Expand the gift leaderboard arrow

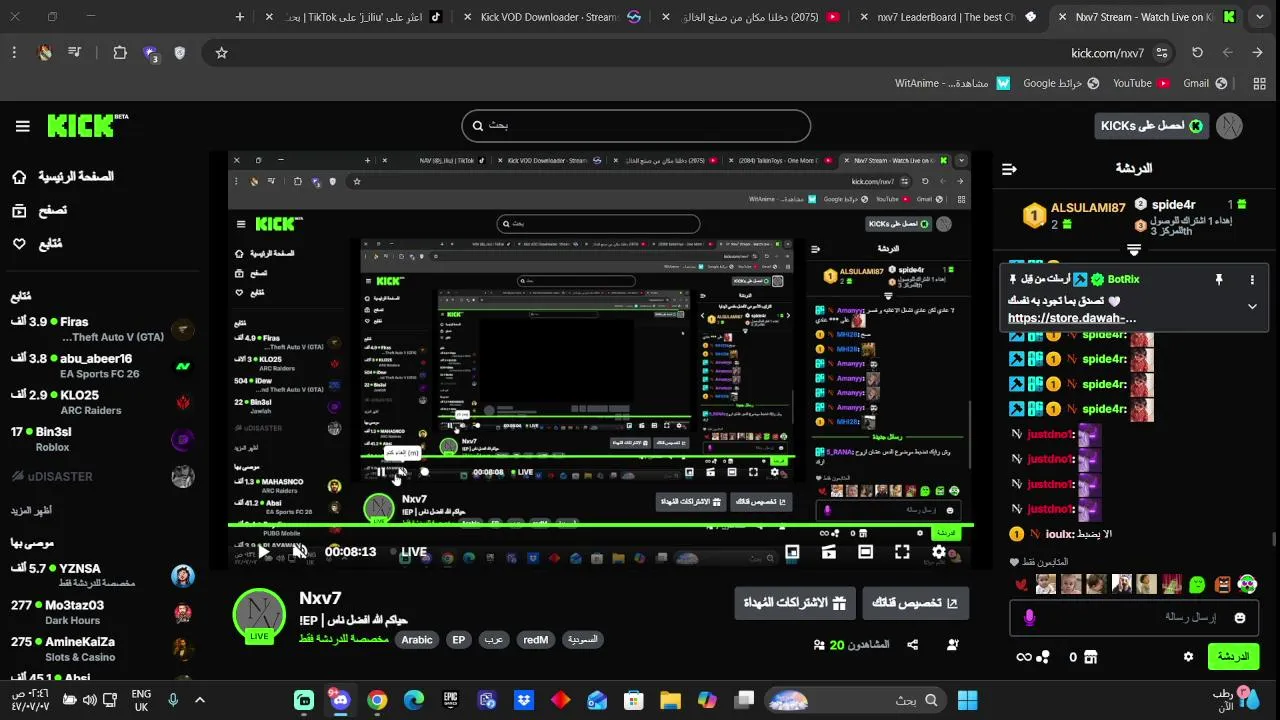coord(1133,250)
